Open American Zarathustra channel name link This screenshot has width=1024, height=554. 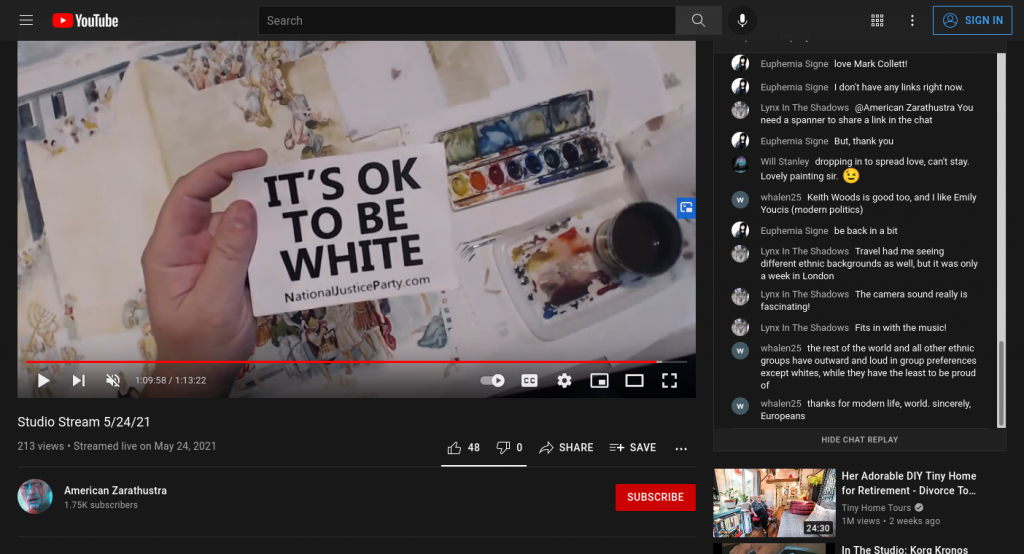(x=116, y=490)
